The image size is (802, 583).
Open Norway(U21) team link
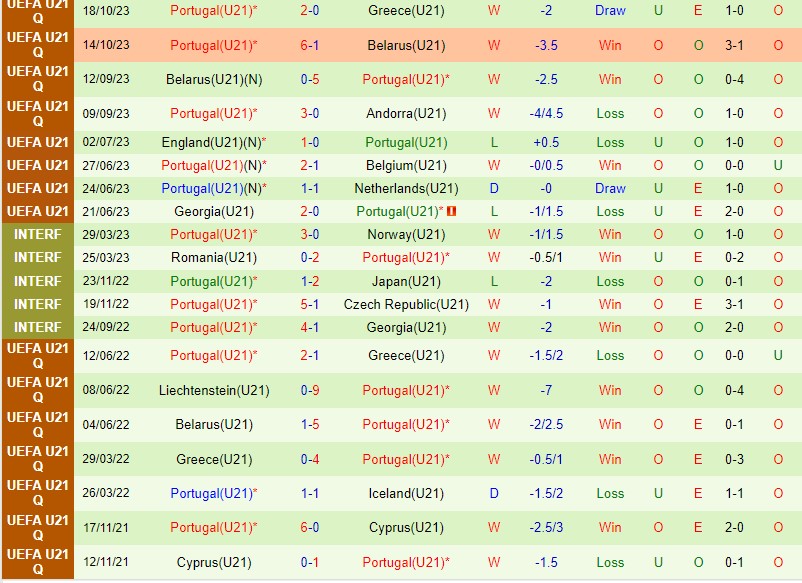406,234
